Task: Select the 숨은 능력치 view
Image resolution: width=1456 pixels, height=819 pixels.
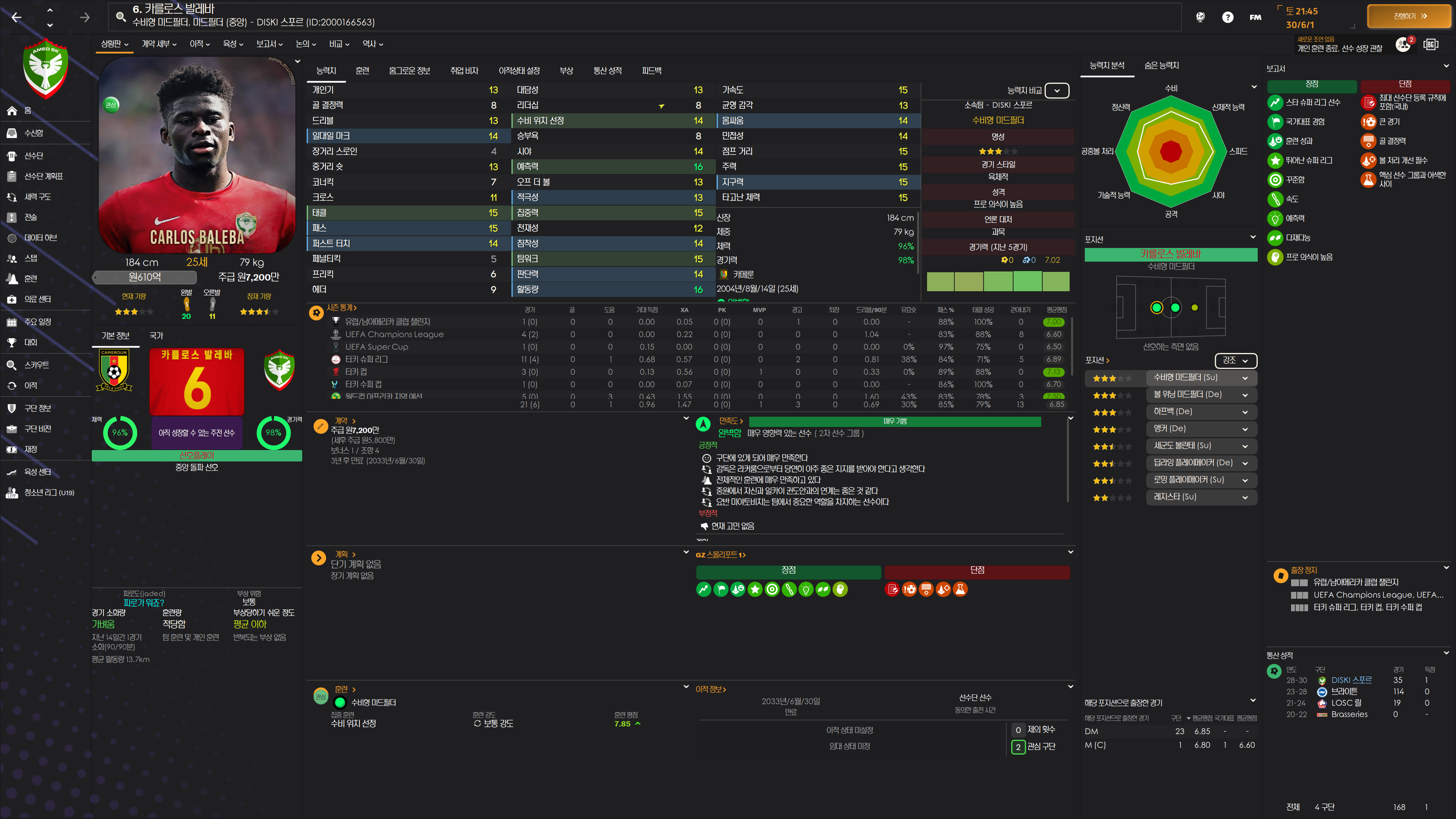Action: [x=1161, y=66]
